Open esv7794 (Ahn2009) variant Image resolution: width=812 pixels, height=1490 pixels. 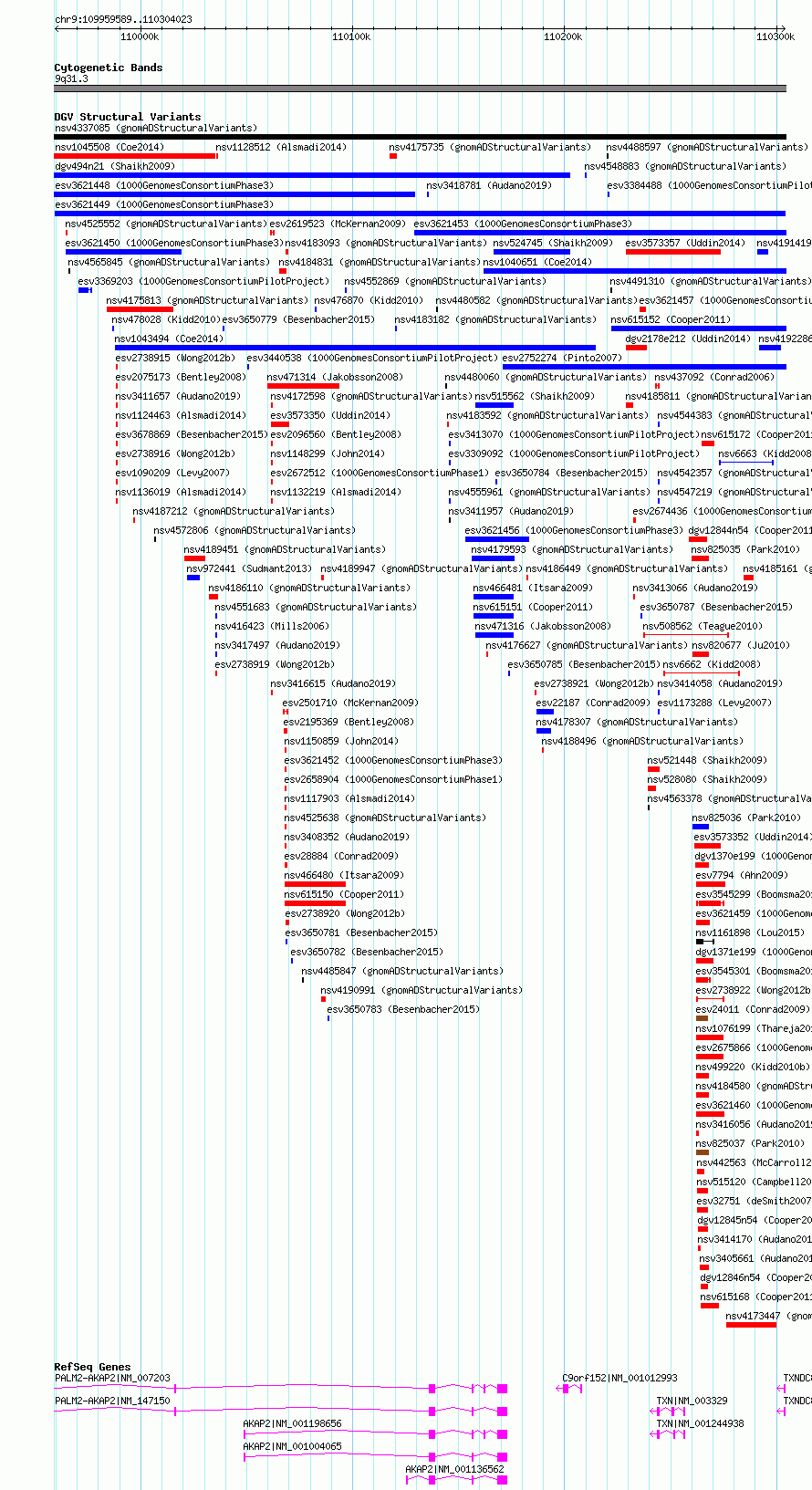click(x=742, y=875)
